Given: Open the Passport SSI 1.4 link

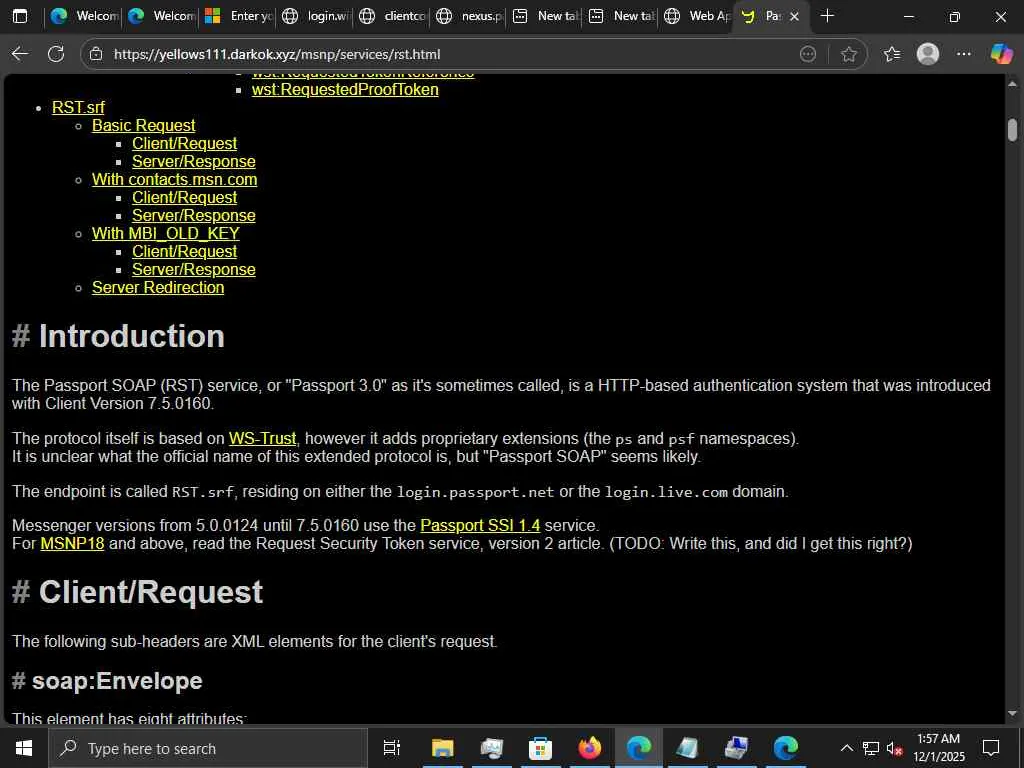Looking at the screenshot, I should click(x=480, y=526).
